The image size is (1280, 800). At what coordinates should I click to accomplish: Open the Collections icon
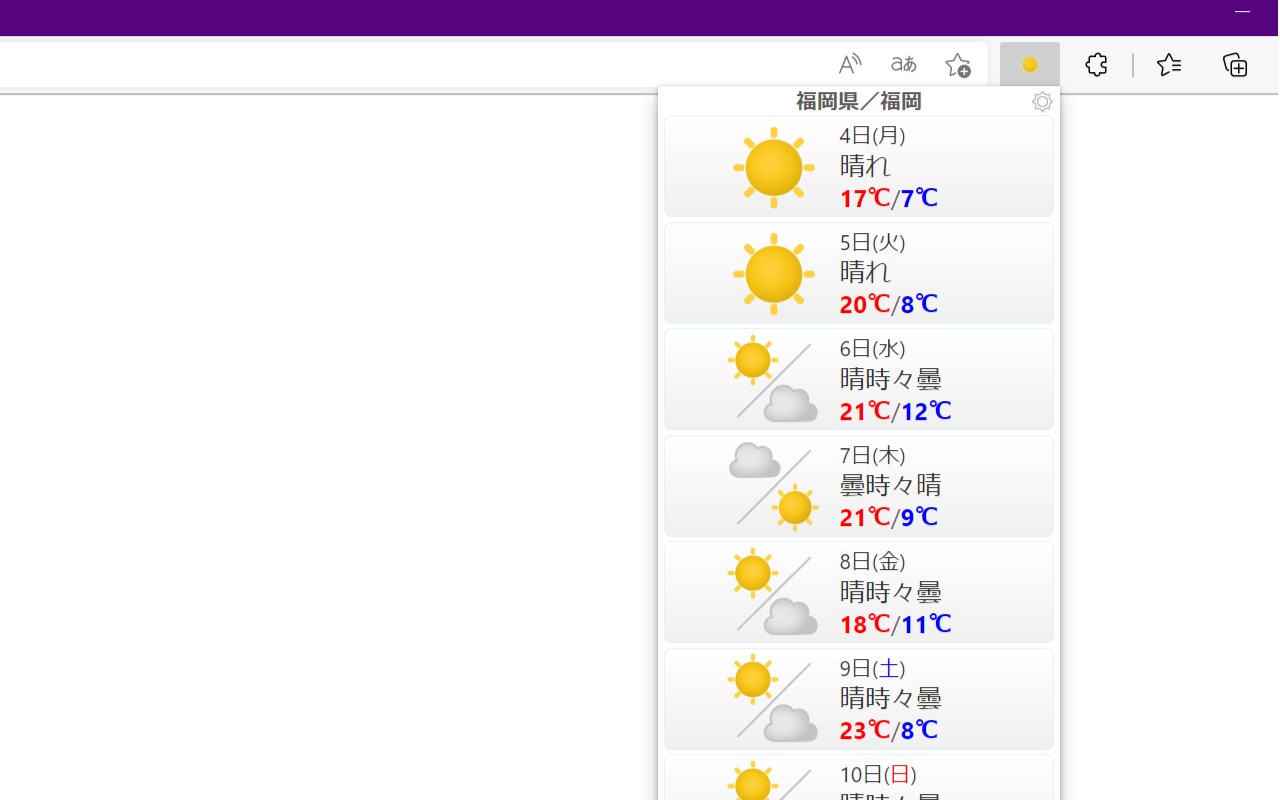click(1235, 65)
